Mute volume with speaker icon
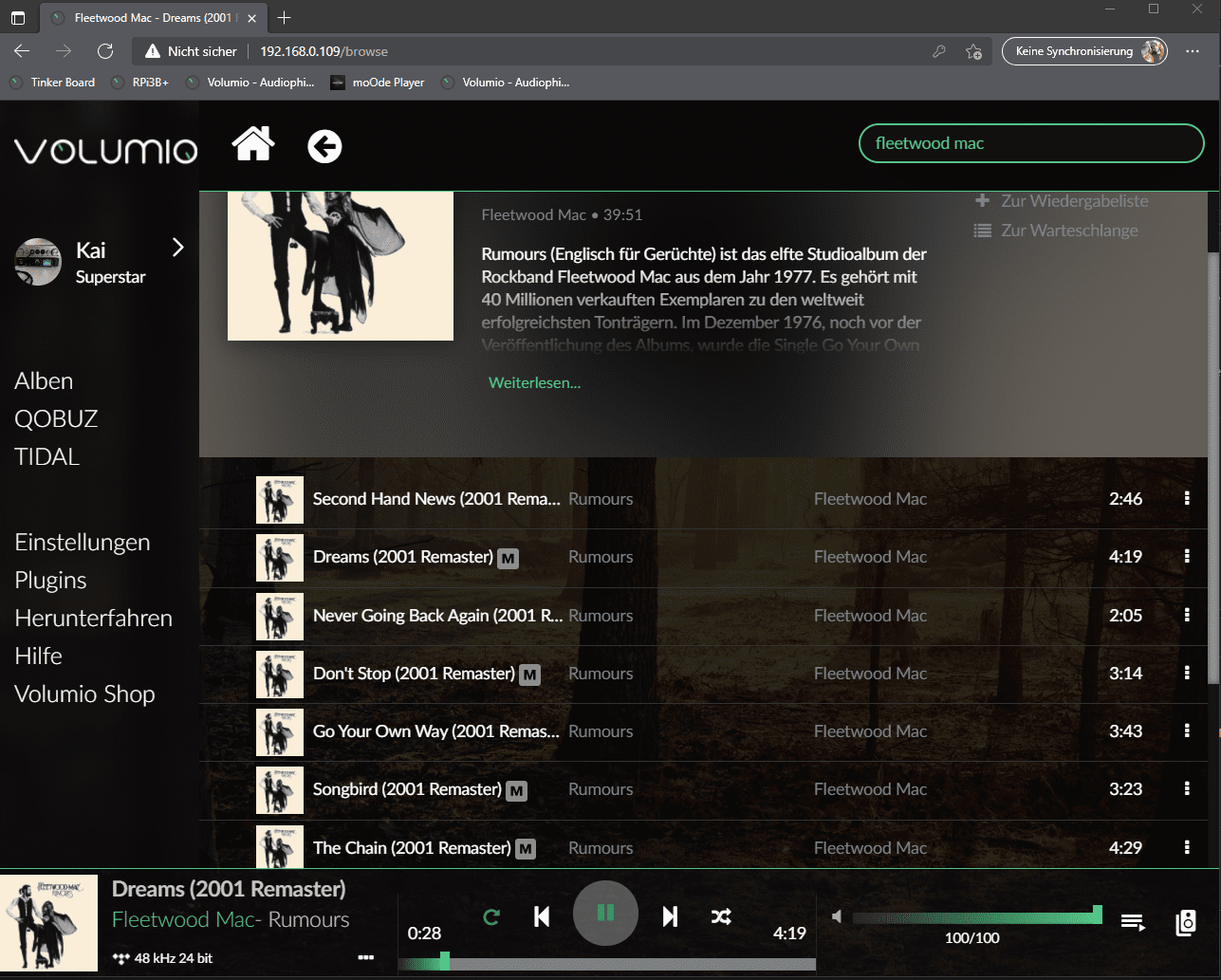The image size is (1221, 980). [837, 917]
